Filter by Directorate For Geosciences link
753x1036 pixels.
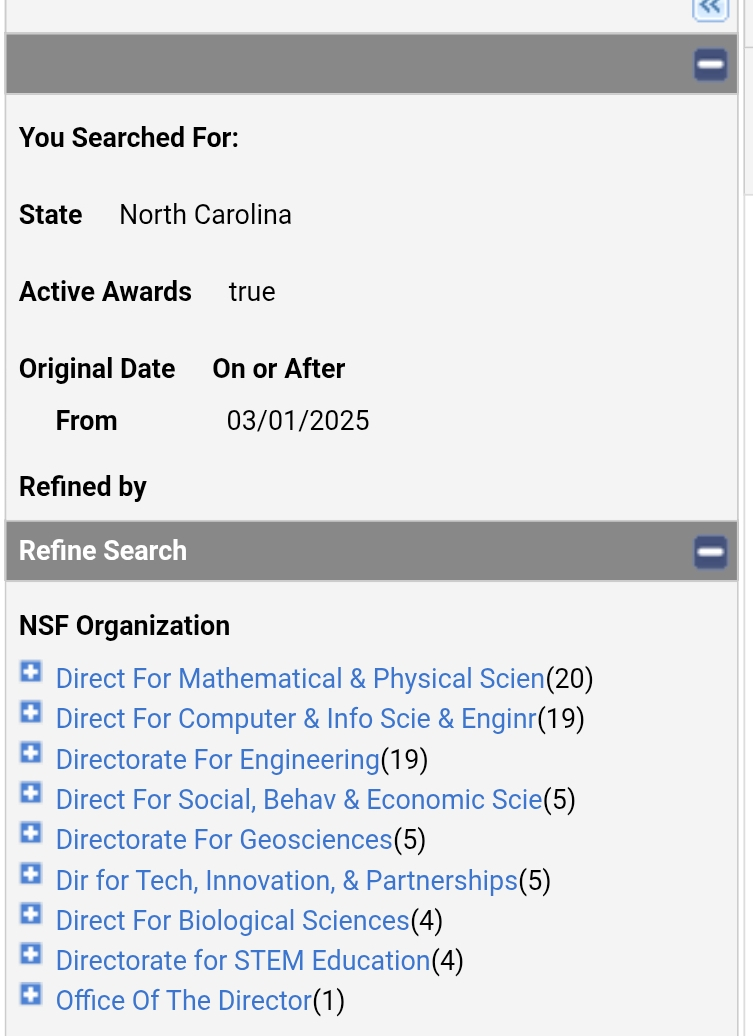tap(224, 840)
